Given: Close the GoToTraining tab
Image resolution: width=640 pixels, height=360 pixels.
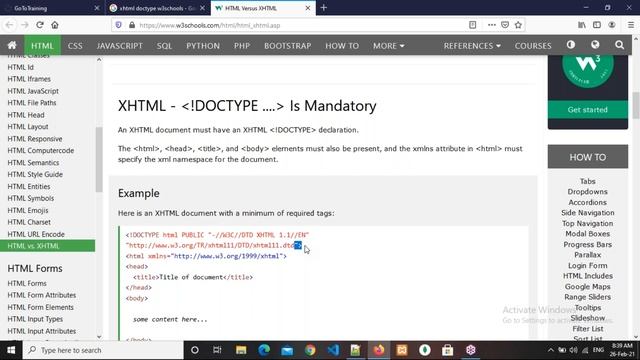Looking at the screenshot, I should [97, 8].
